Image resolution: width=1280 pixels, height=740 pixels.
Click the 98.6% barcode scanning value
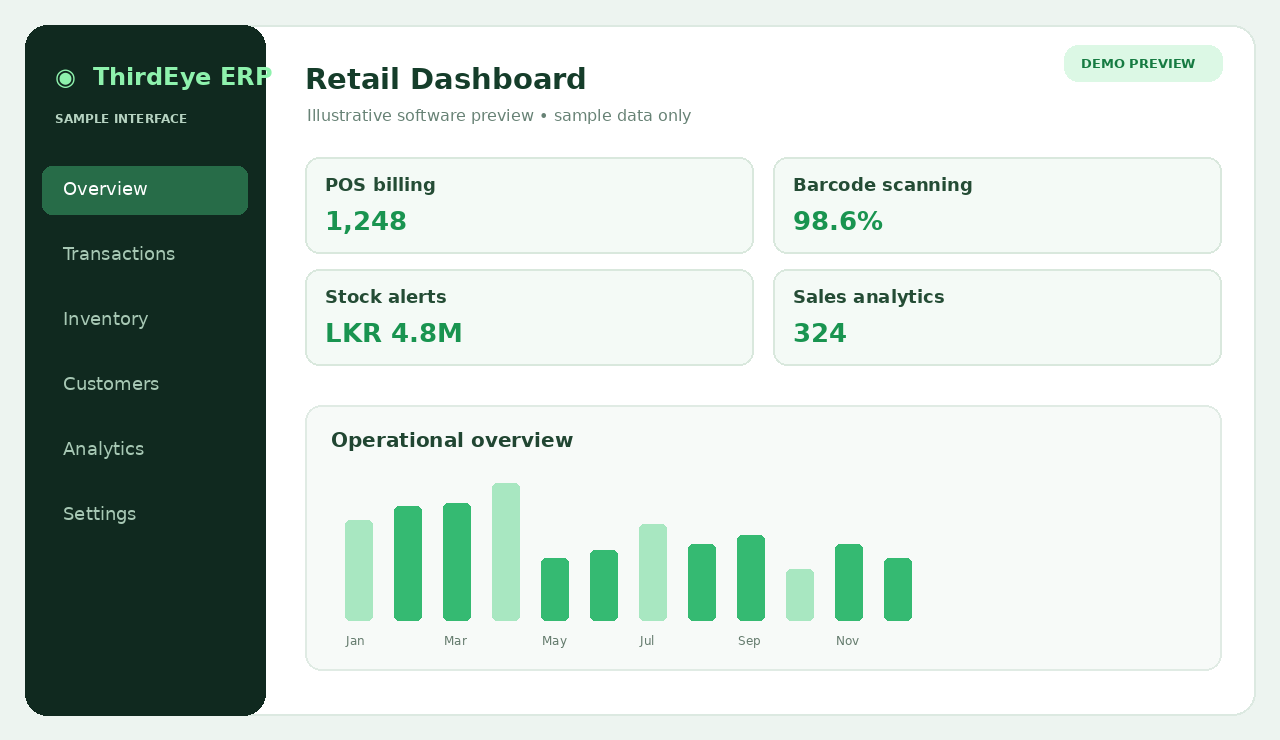click(838, 222)
